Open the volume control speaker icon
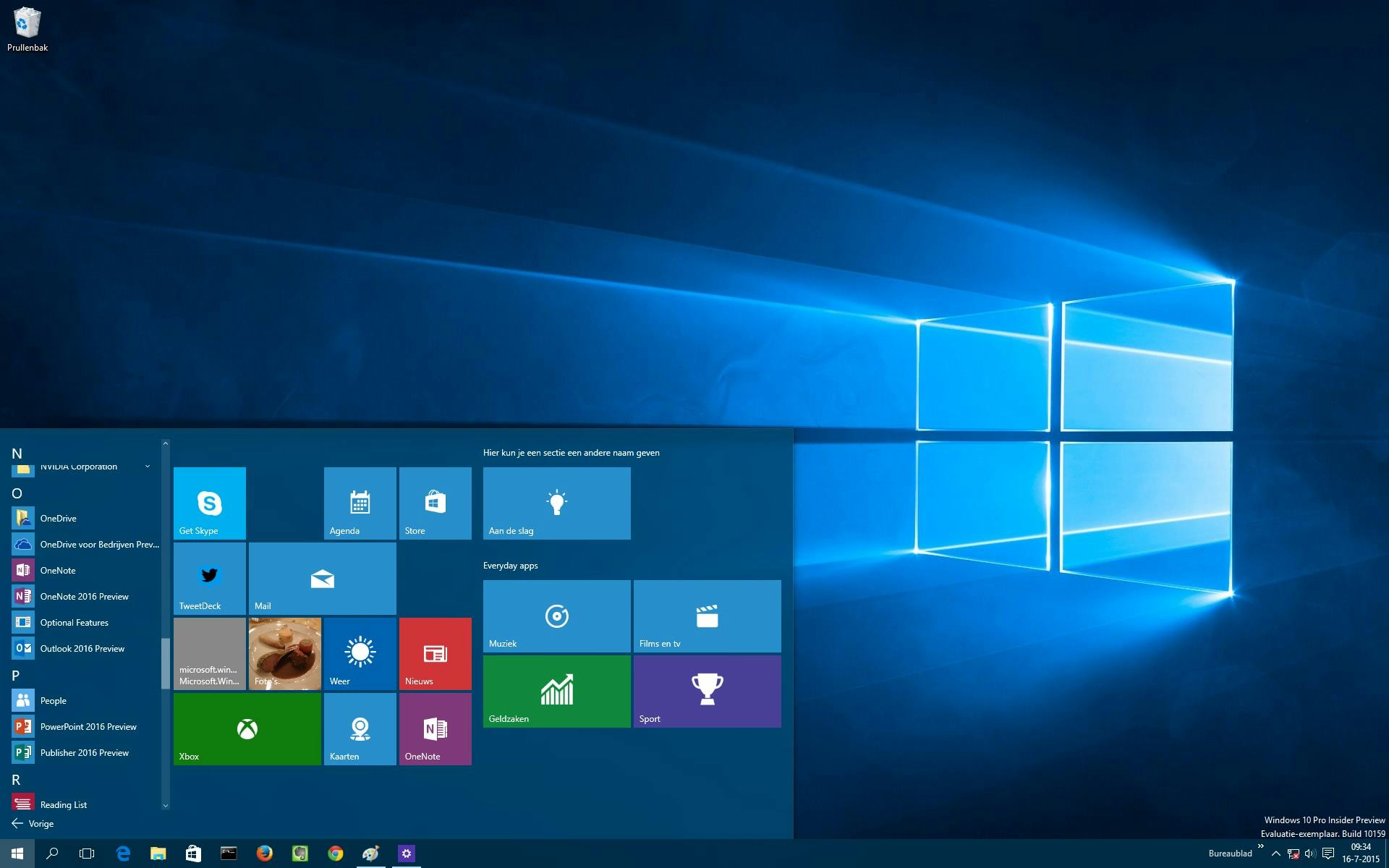Viewport: 1389px width, 868px height. 1309,854
